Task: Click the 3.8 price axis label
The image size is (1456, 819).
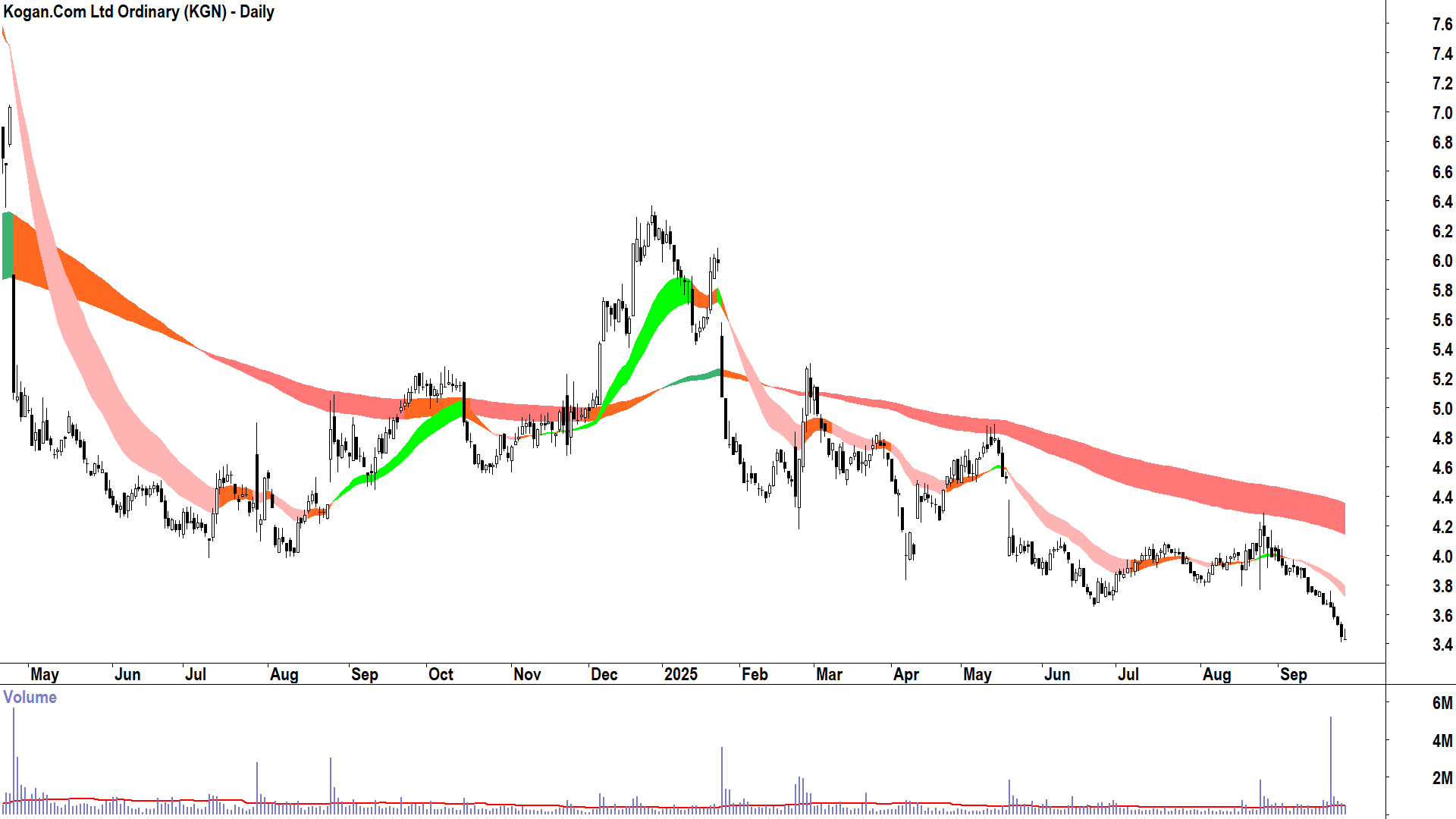Action: (x=1442, y=586)
